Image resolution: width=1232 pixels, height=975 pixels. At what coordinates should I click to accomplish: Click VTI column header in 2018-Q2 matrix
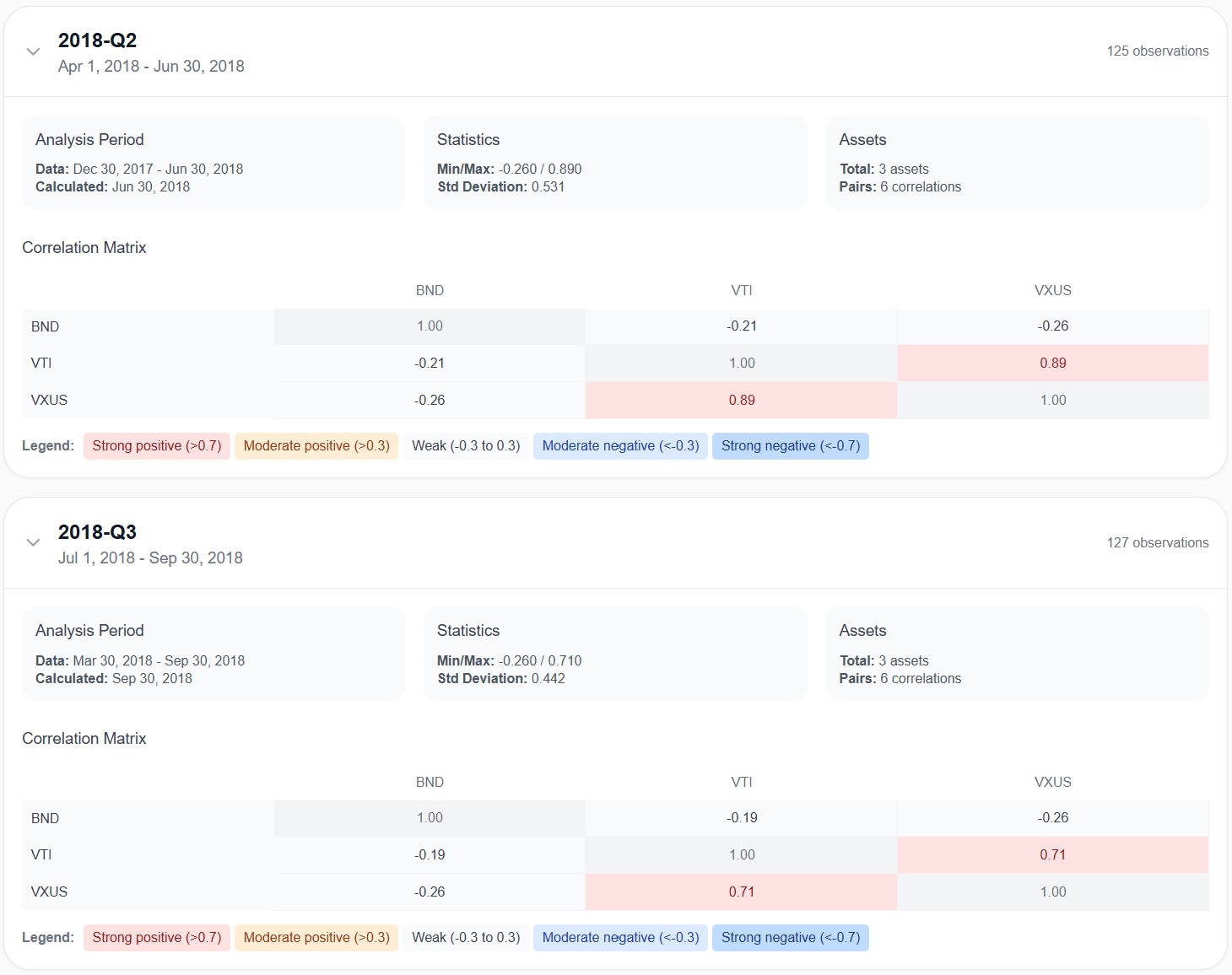click(x=741, y=291)
